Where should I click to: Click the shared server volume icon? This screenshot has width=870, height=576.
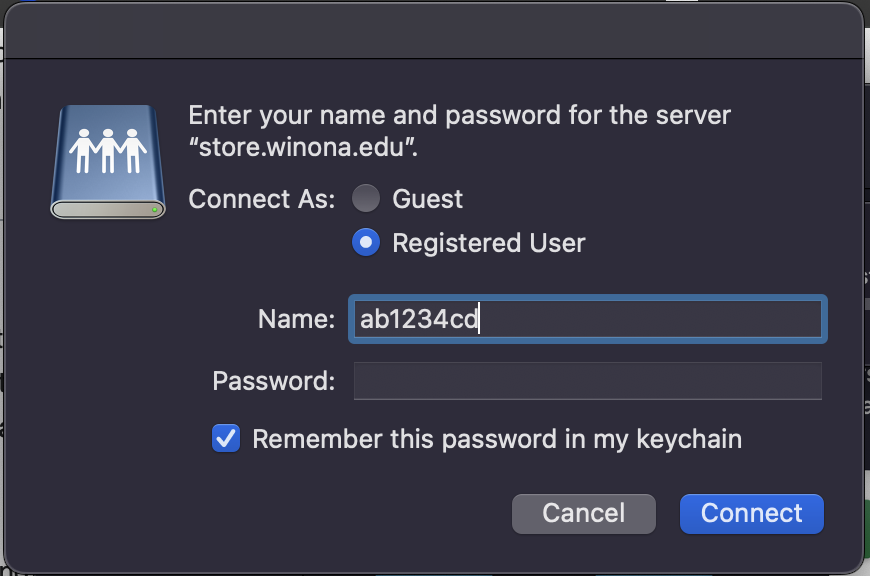tap(108, 162)
